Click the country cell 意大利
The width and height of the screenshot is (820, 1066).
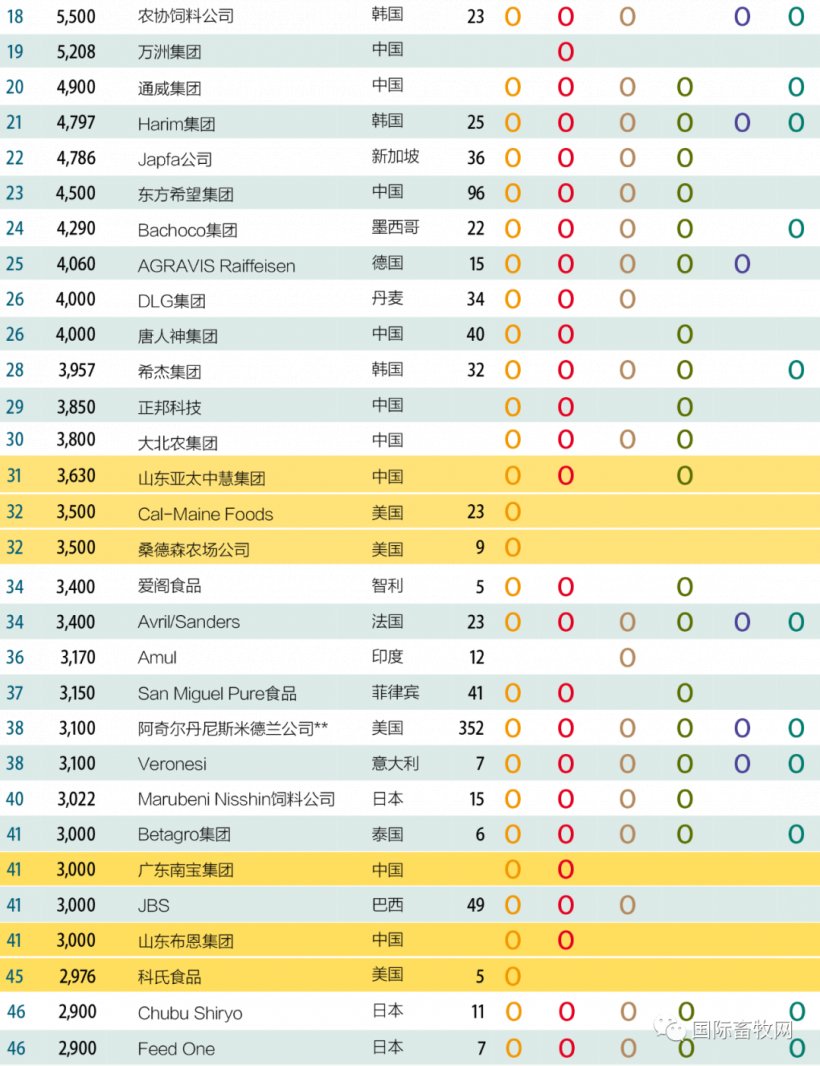[x=396, y=763]
